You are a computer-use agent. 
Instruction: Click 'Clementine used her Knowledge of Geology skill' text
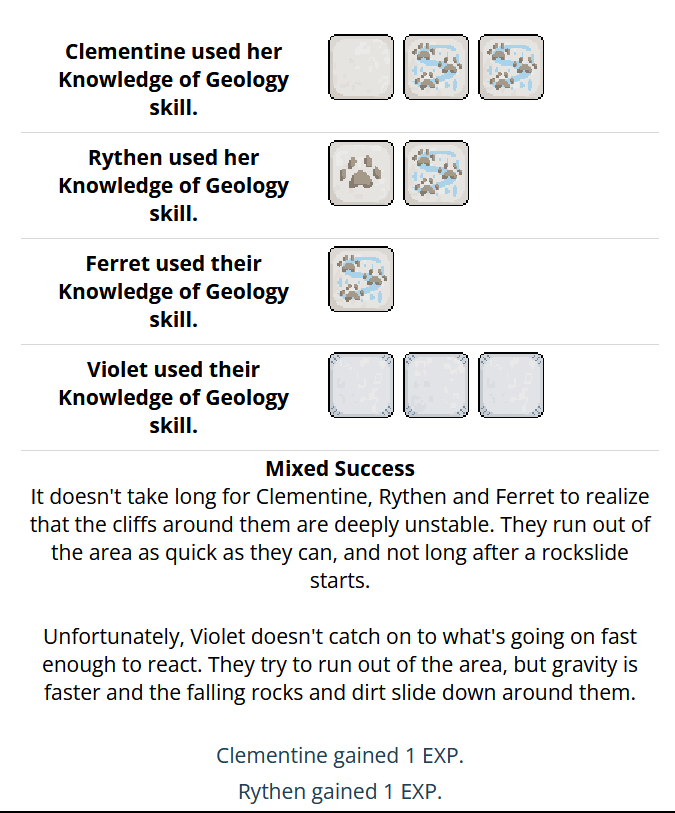click(x=173, y=79)
